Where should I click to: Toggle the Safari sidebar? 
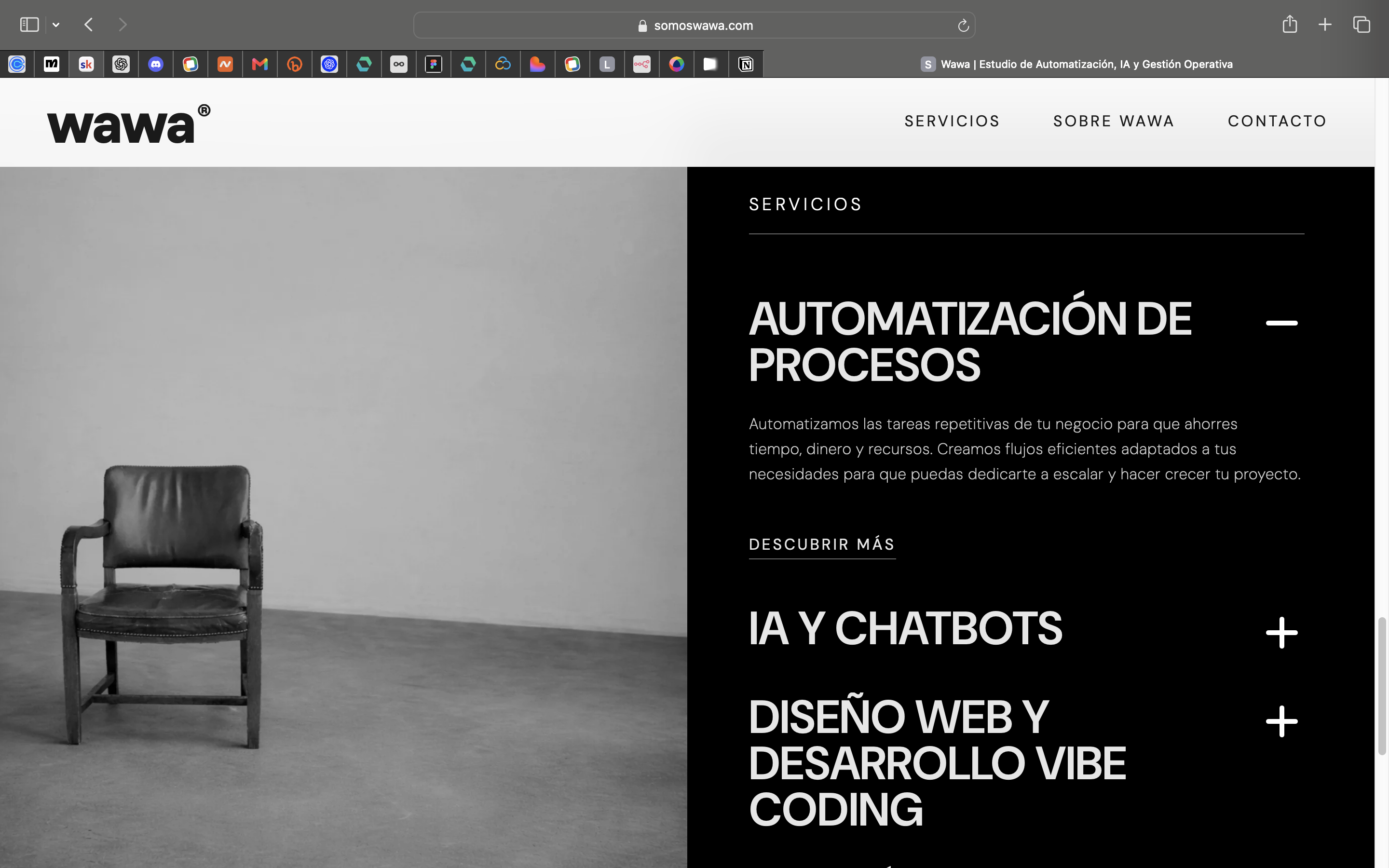29,25
